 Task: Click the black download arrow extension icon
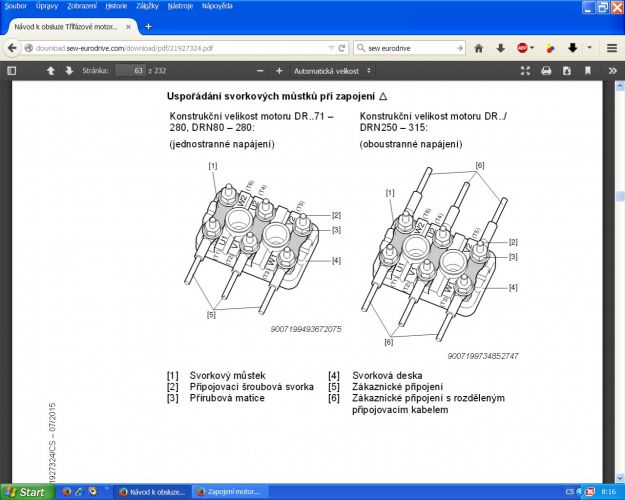(x=573, y=48)
